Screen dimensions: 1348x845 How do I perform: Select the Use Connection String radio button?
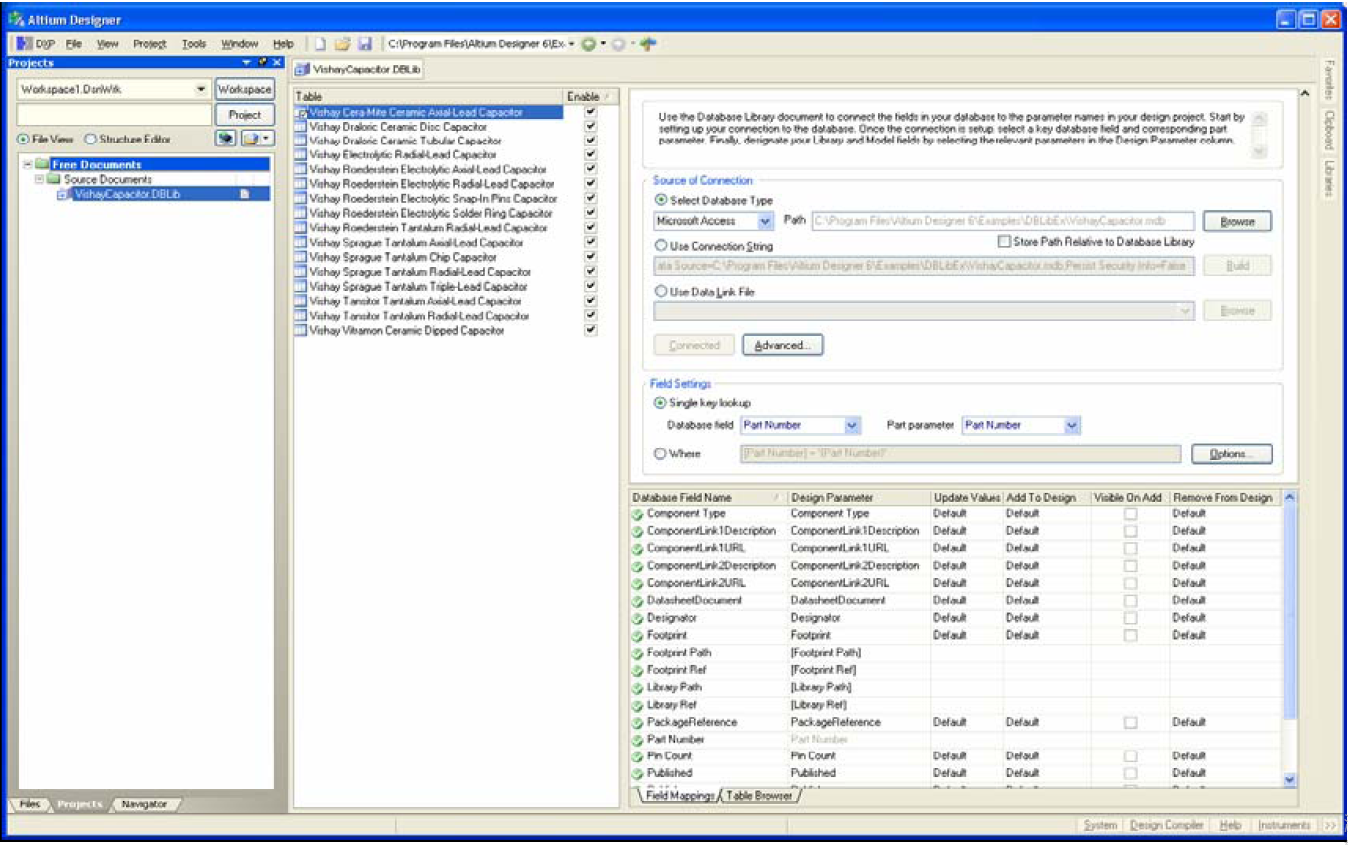point(660,245)
